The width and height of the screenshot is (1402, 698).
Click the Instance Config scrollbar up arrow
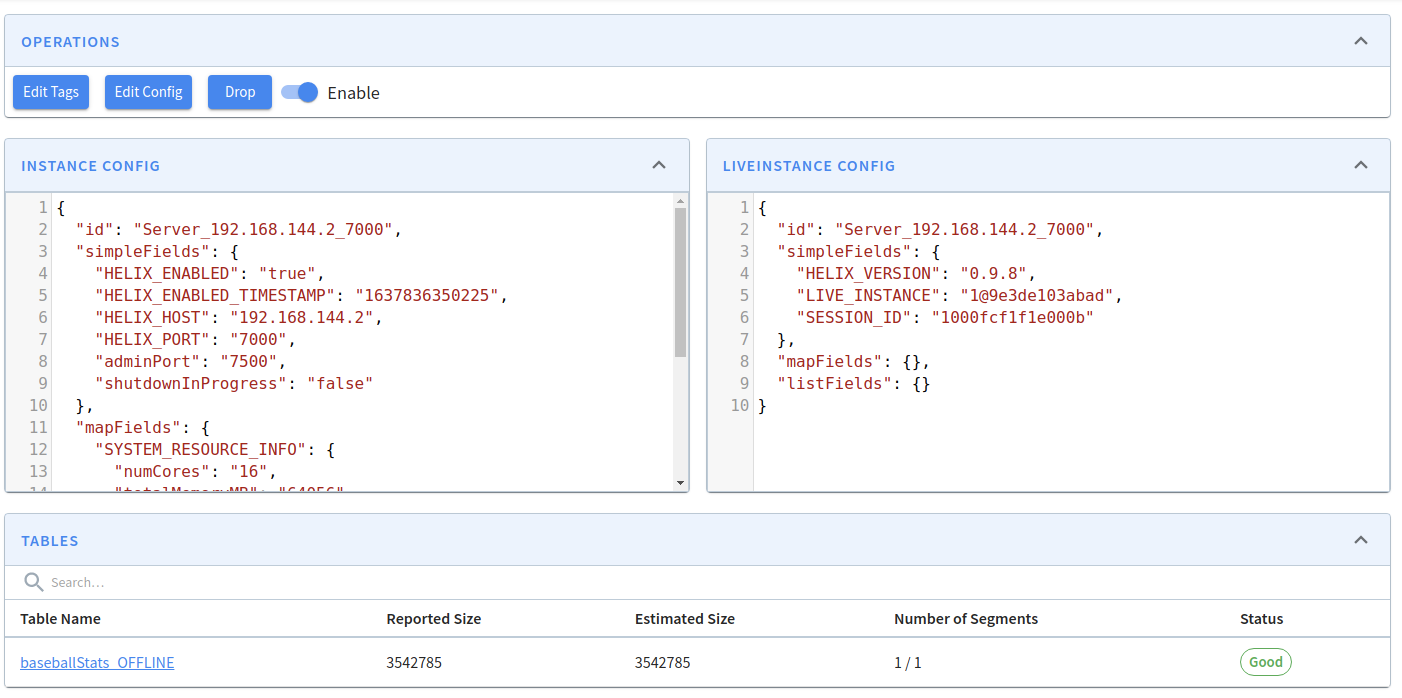(x=680, y=200)
